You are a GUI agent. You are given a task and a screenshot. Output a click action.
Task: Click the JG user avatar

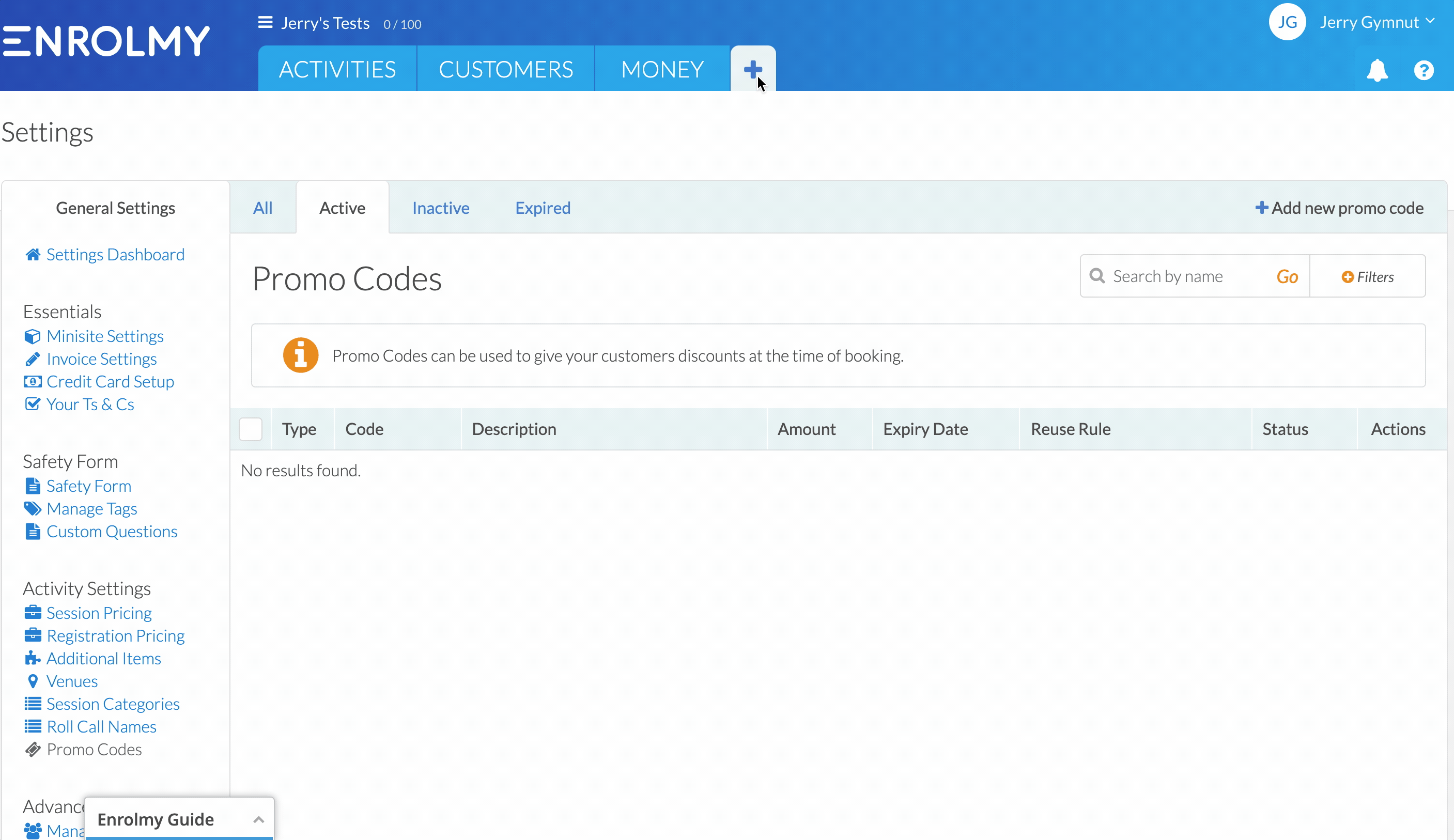pyautogui.click(x=1287, y=22)
